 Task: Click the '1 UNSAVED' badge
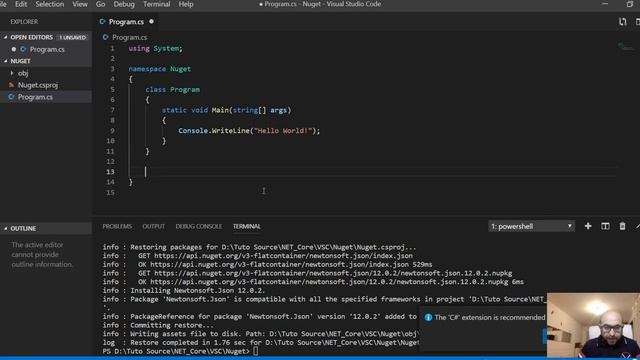pos(72,38)
